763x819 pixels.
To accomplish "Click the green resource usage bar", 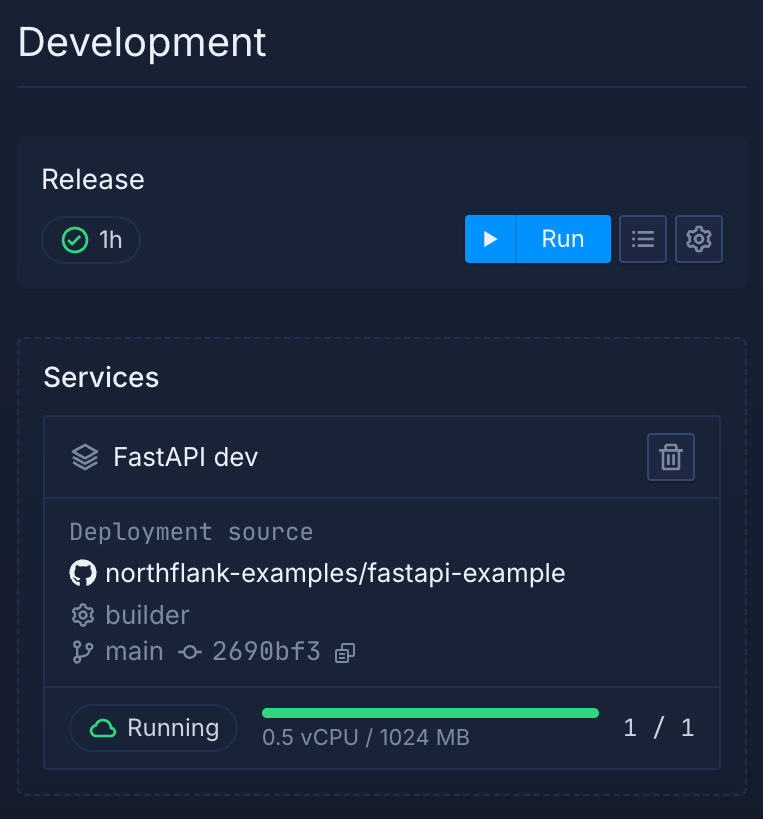I will click(x=430, y=713).
